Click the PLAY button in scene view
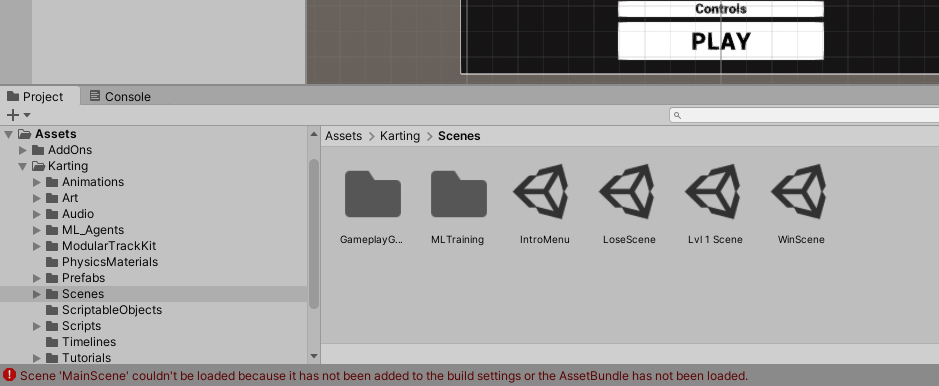The height and width of the screenshot is (386, 939). coord(720,41)
